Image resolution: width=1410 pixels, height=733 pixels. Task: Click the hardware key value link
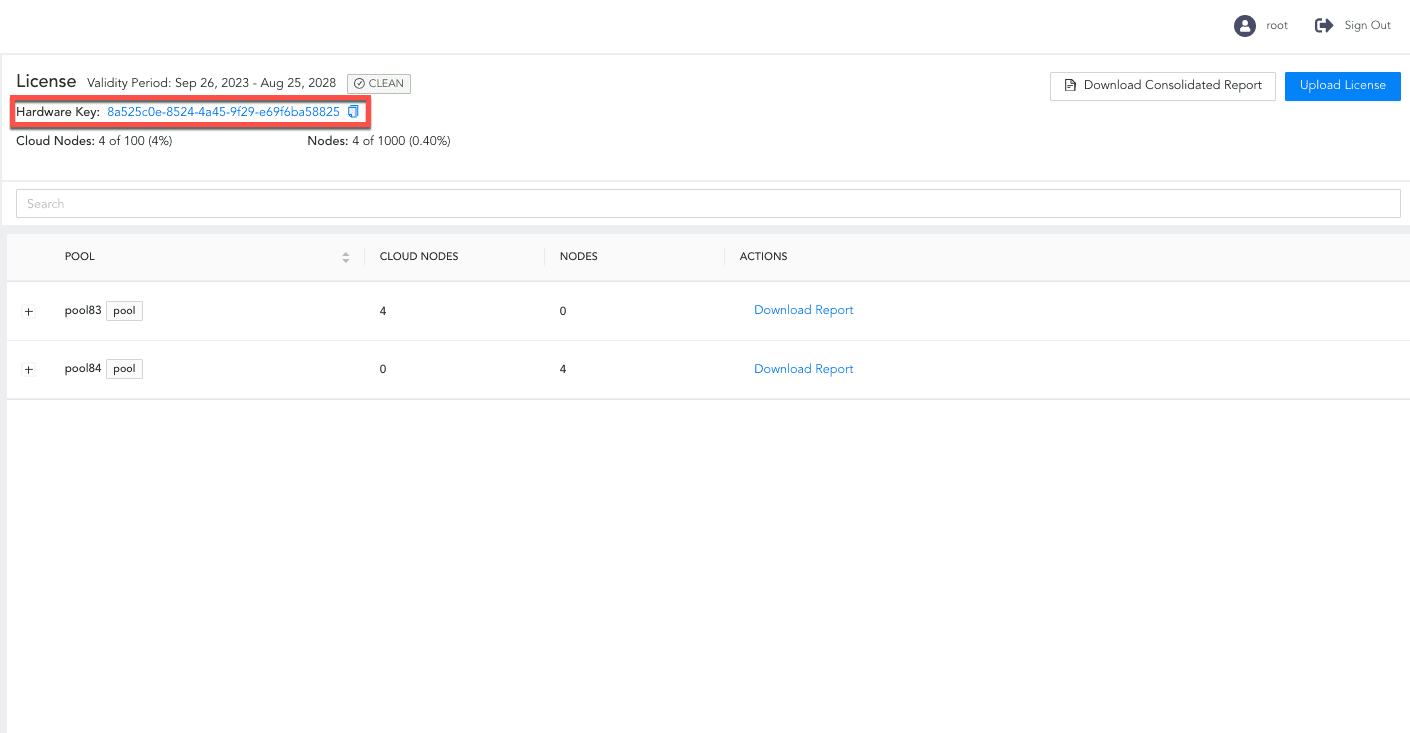click(223, 112)
